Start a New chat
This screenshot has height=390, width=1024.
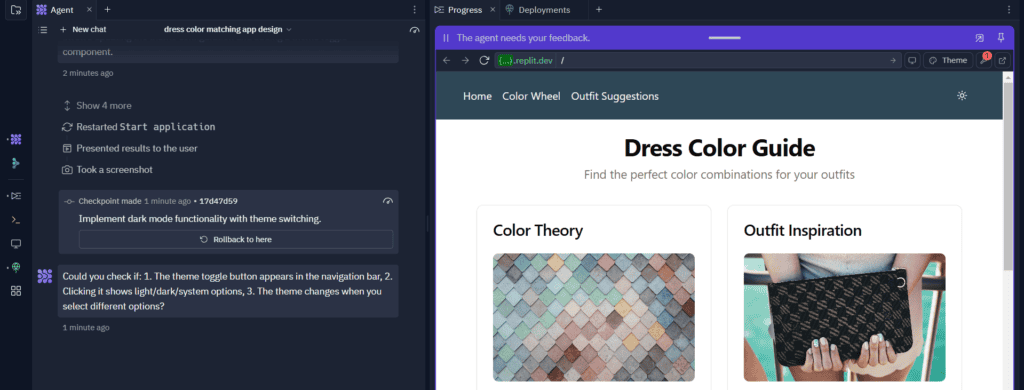coord(83,29)
